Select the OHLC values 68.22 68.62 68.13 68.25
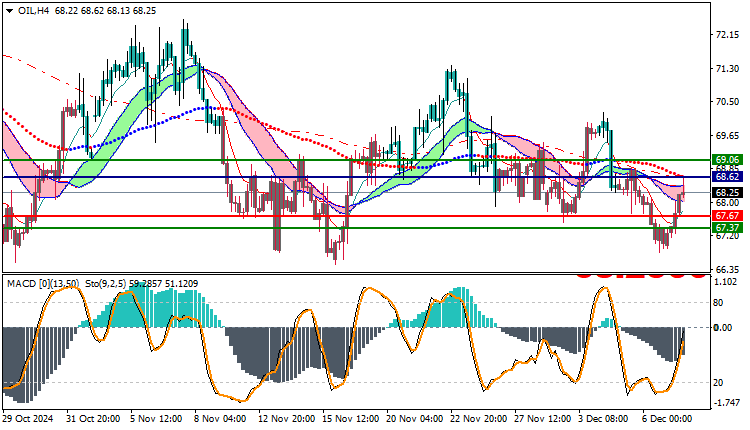The height and width of the screenshot is (430, 750). (x=105, y=11)
